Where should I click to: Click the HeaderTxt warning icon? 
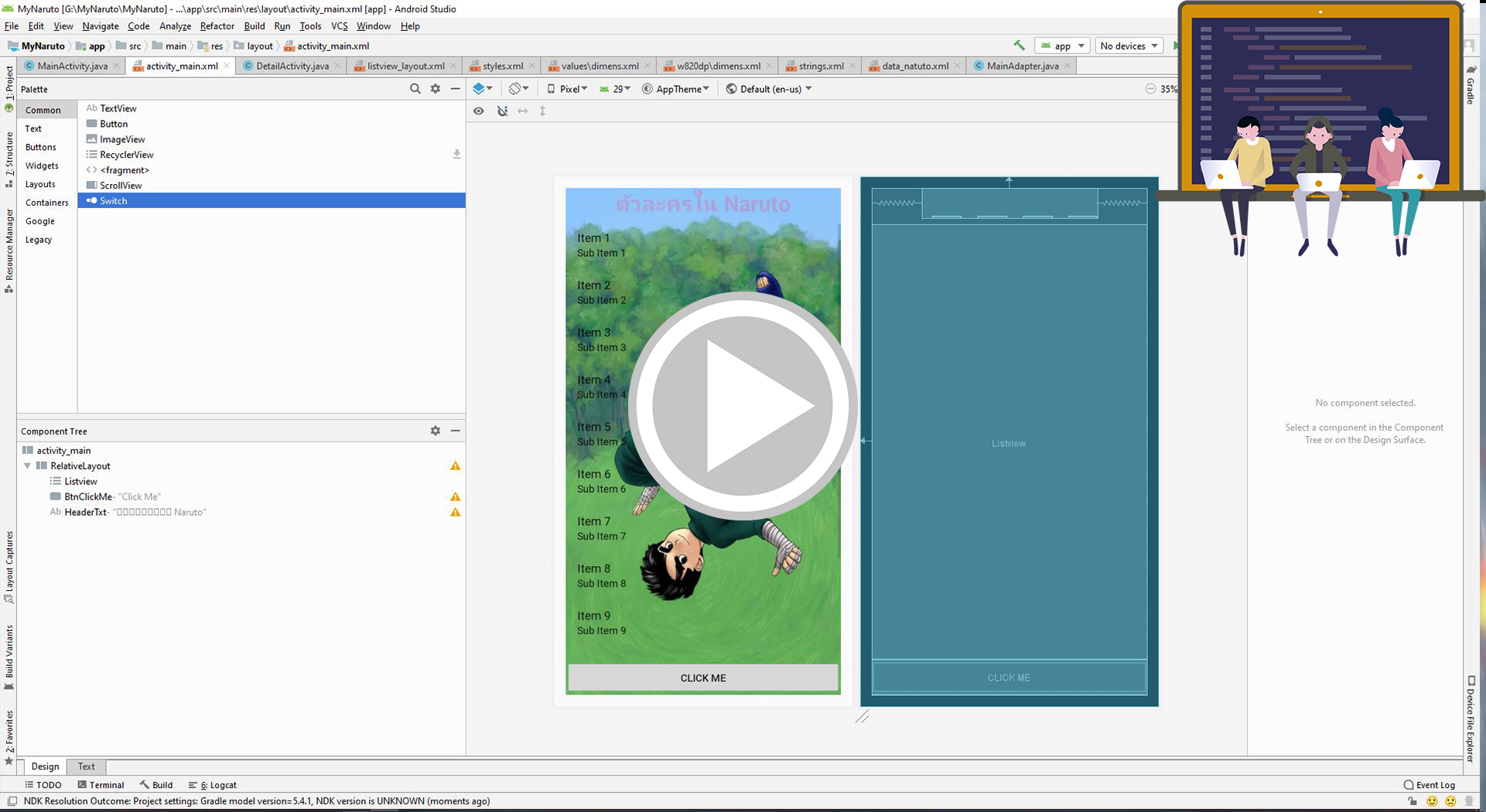pyautogui.click(x=456, y=512)
